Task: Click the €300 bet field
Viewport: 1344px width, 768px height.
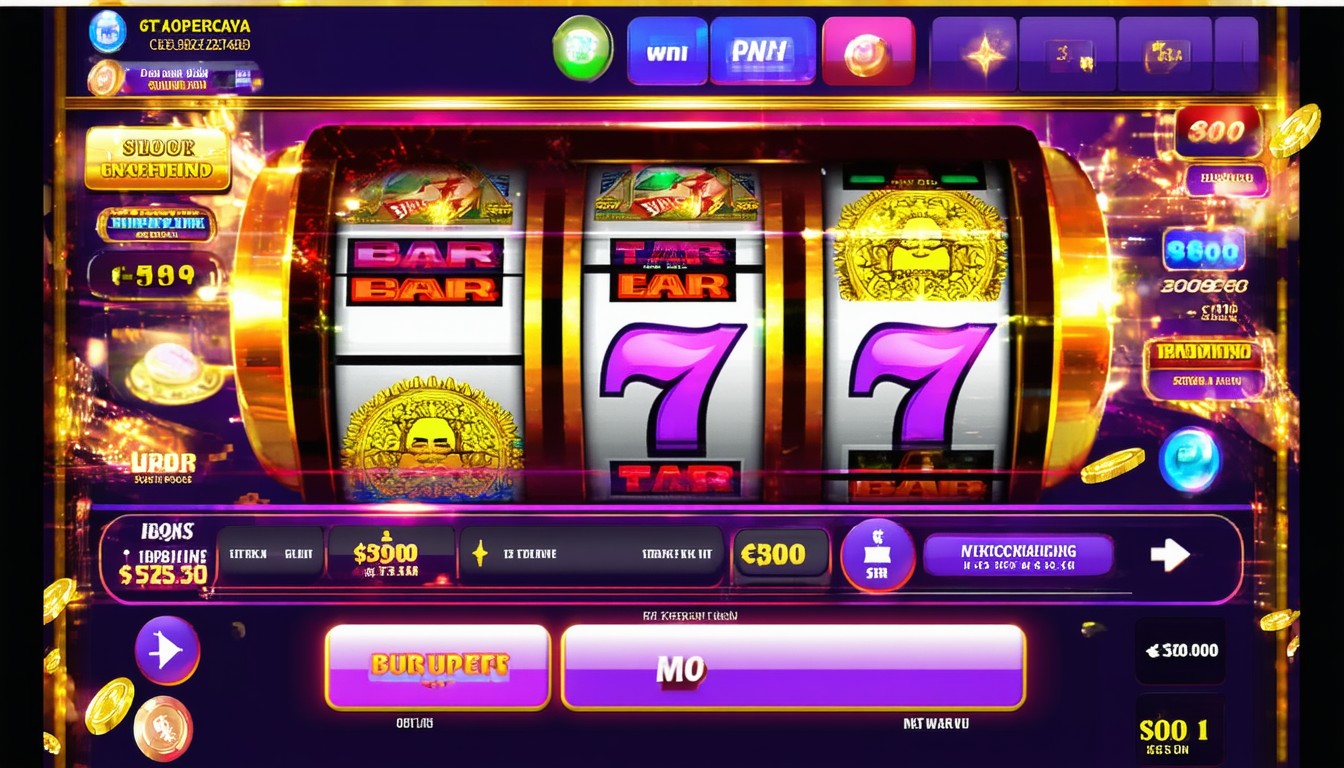Action: (x=781, y=555)
